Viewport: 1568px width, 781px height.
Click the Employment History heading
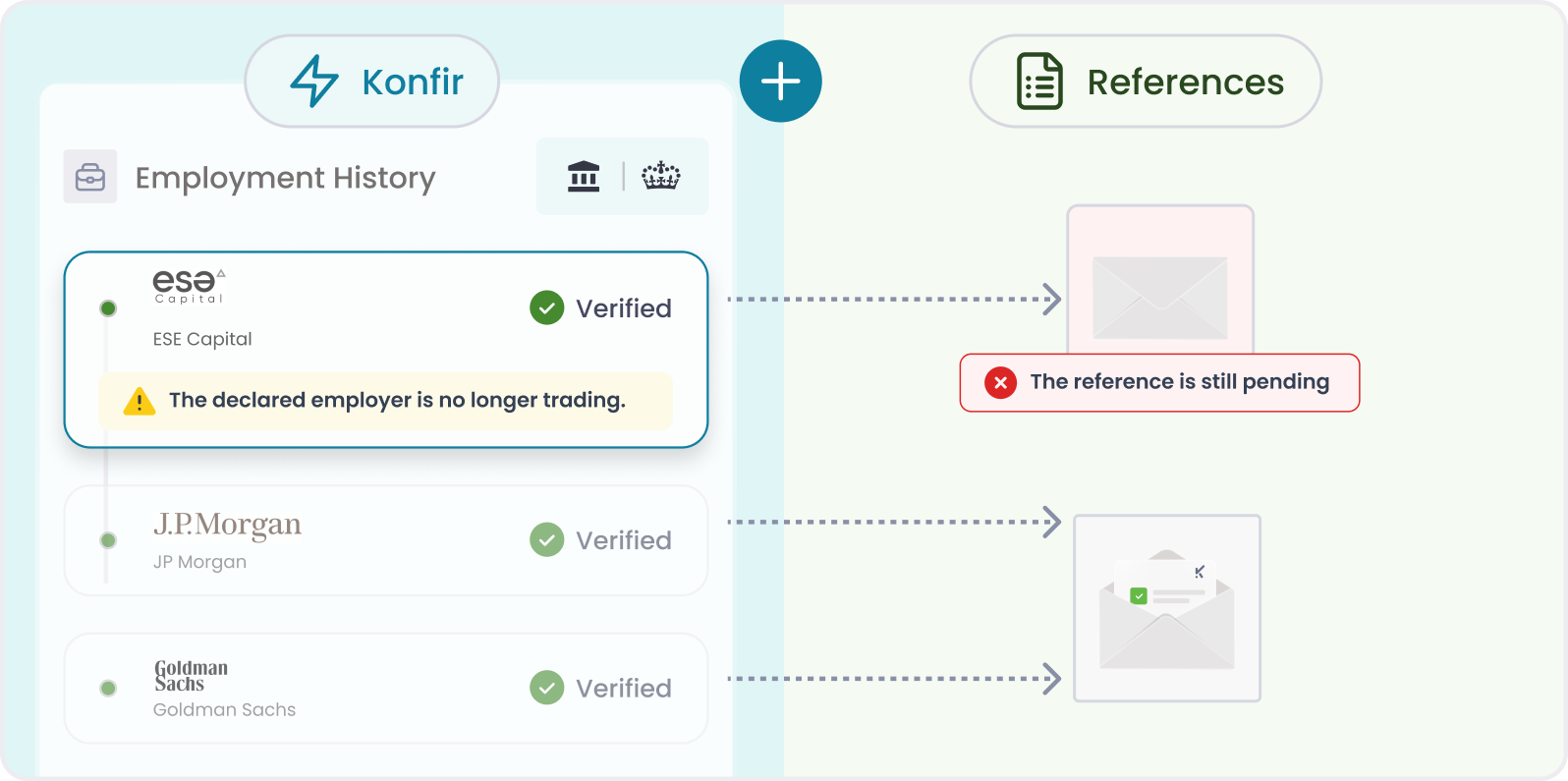pos(285,178)
